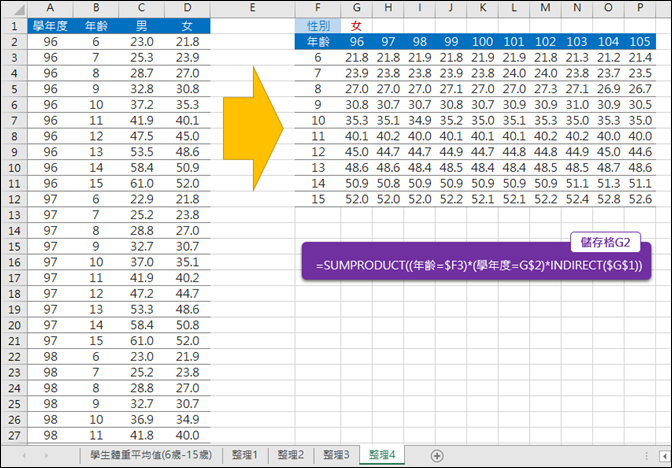The height and width of the screenshot is (468, 672).
Task: Select cell P12 showing 52.6
Action: click(x=640, y=199)
